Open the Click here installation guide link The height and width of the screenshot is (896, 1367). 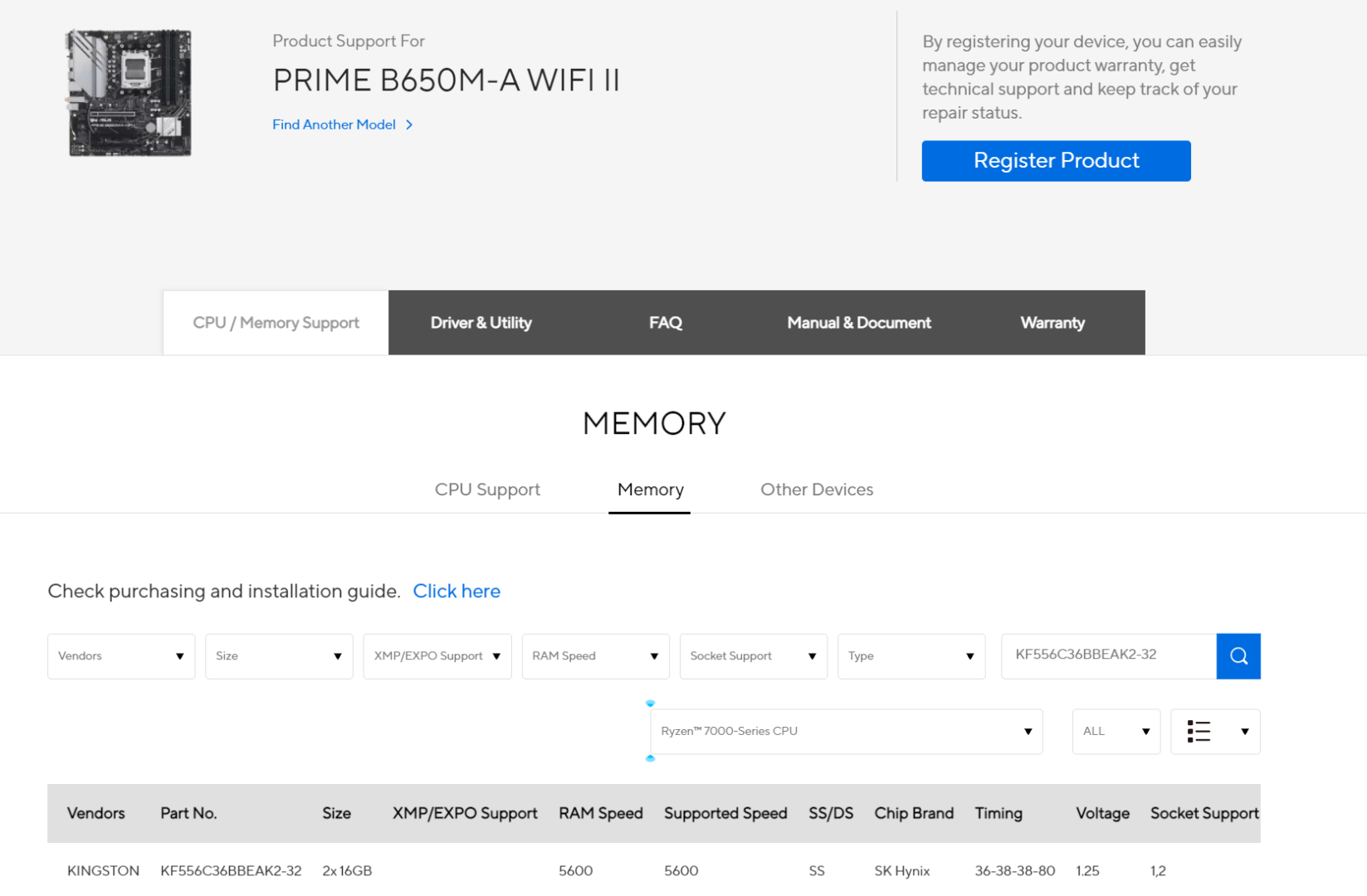[456, 591]
